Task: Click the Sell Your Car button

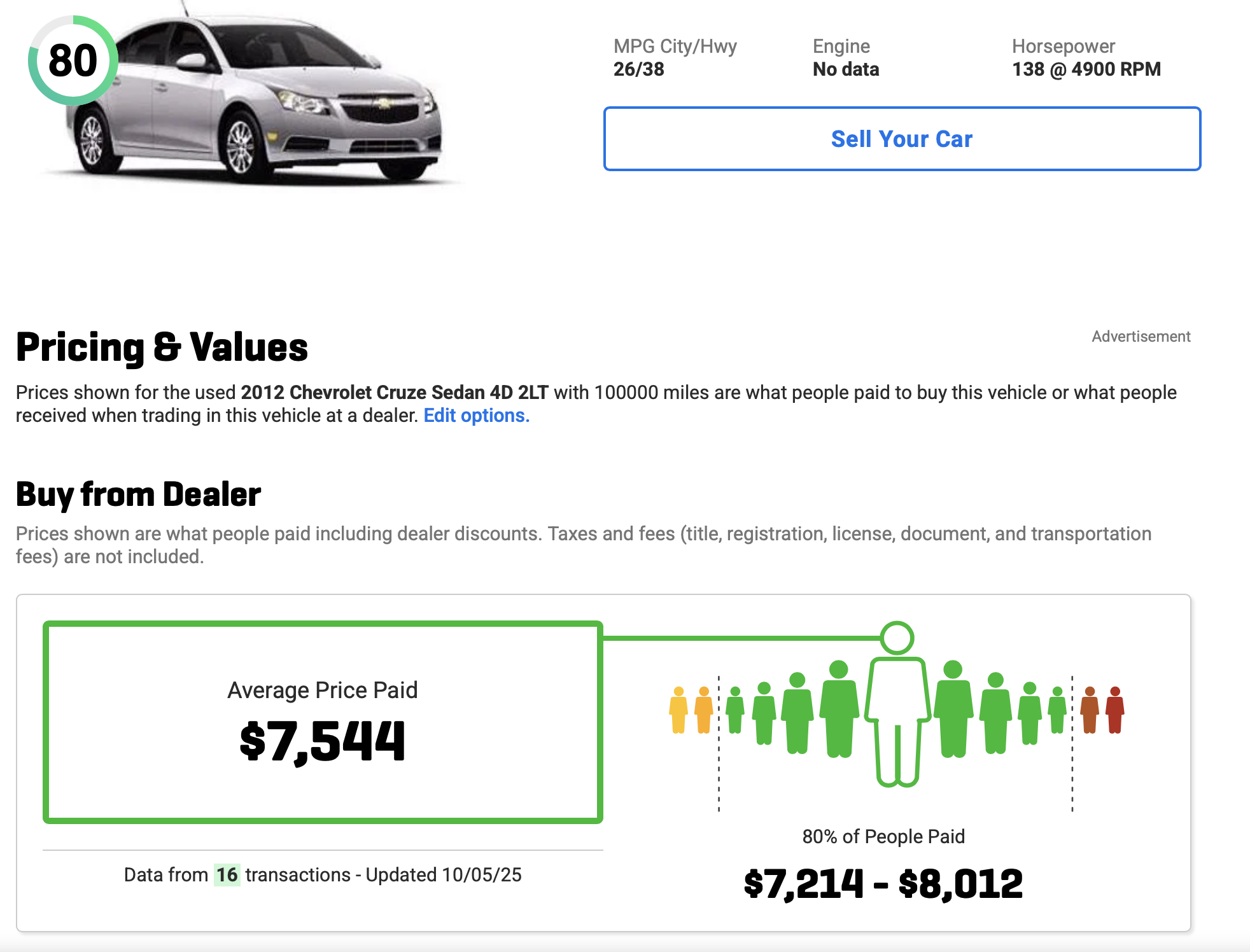Action: pyautogui.click(x=901, y=139)
